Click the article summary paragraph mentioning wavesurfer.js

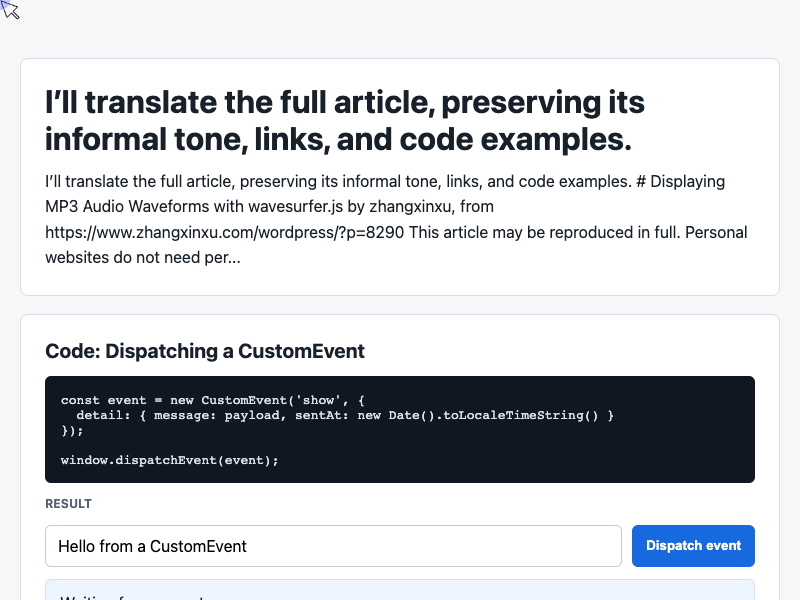tap(396, 219)
